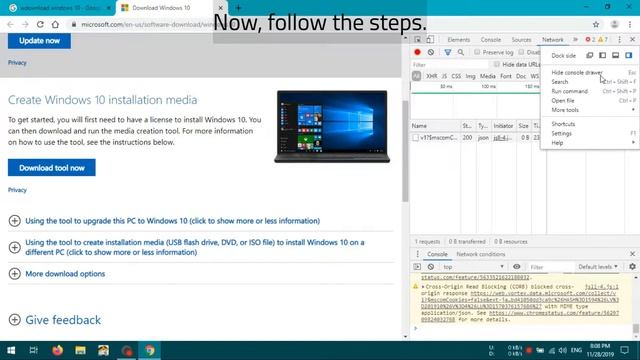Choose Hide console drawer from menu
The height and width of the screenshot is (360, 640).
click(x=590, y=72)
